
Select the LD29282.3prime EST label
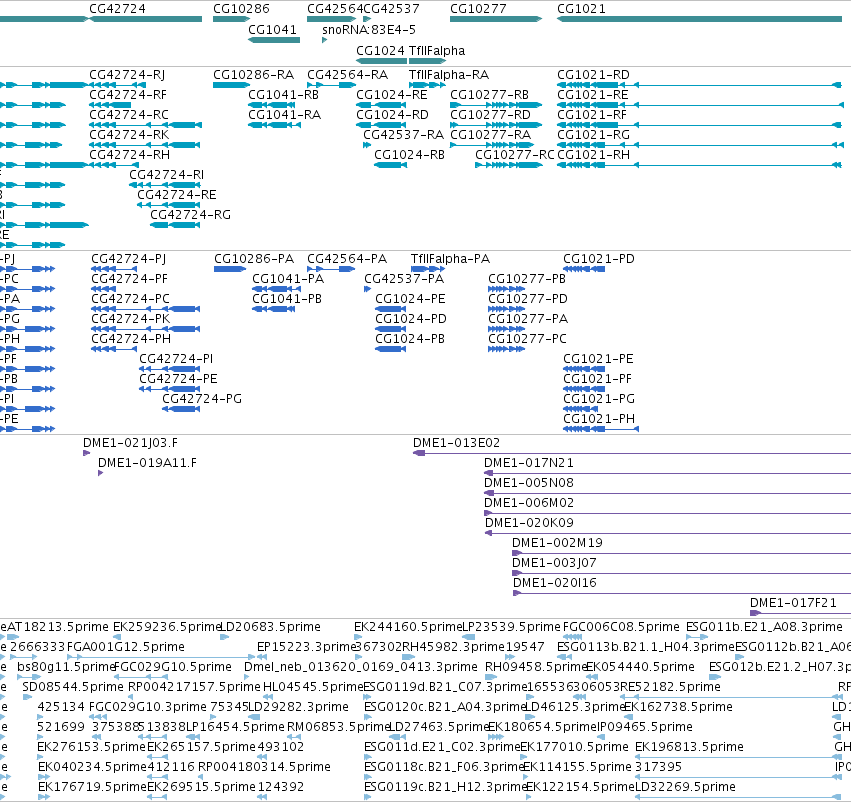298,706
